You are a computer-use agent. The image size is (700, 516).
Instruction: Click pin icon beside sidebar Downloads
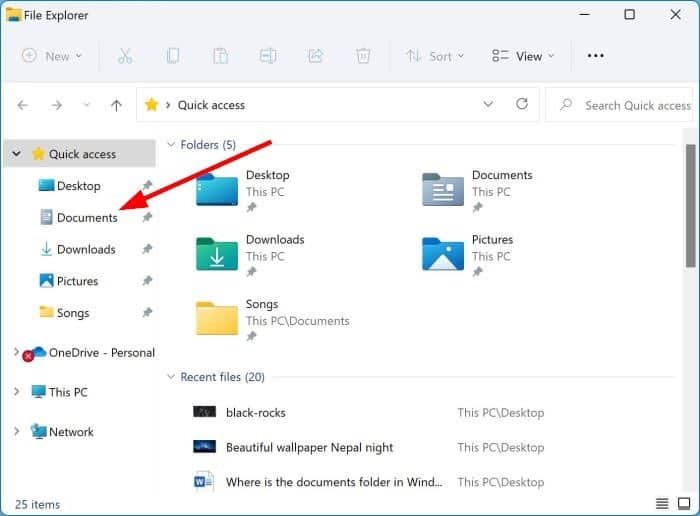[x=147, y=249]
